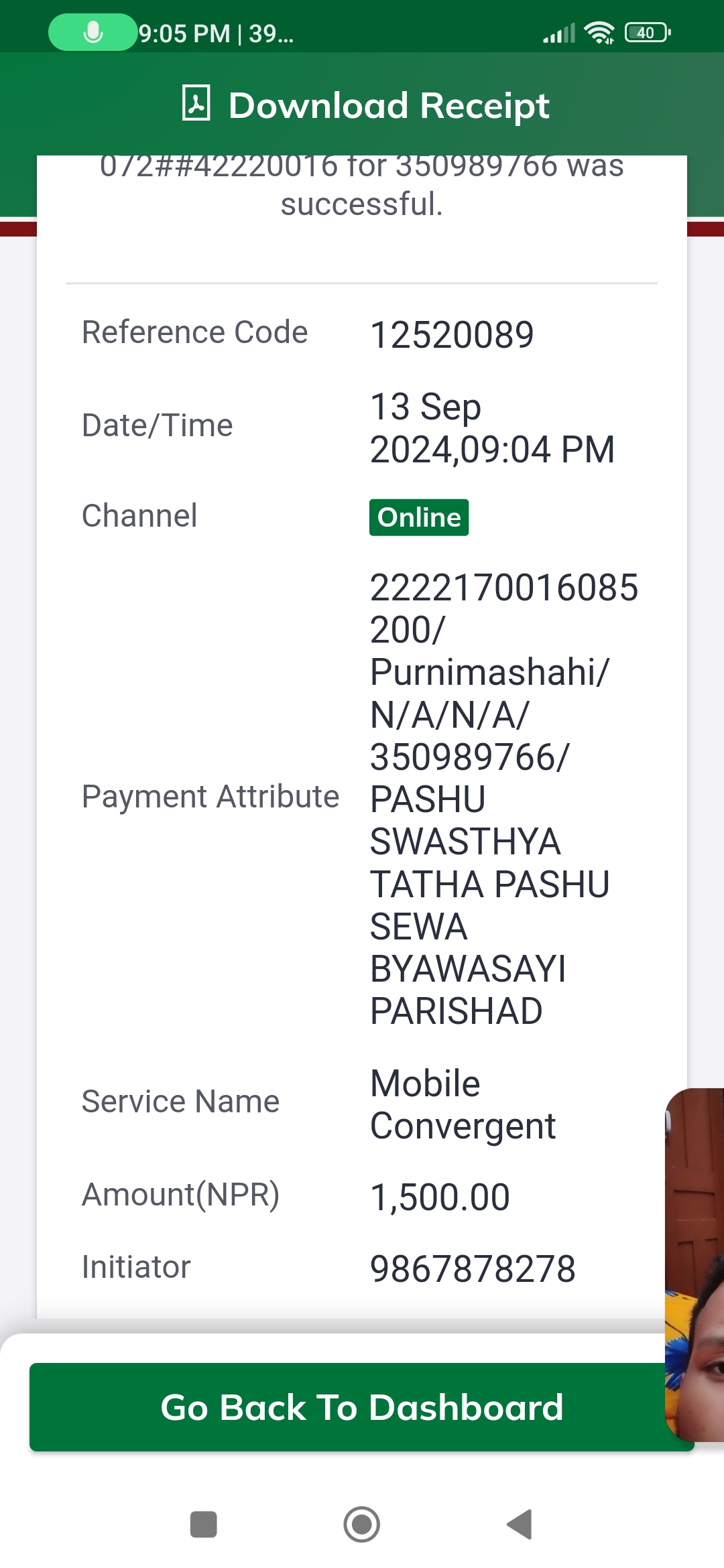Tap the Wi-Fi status icon
The image size is (724, 1568).
(599, 32)
